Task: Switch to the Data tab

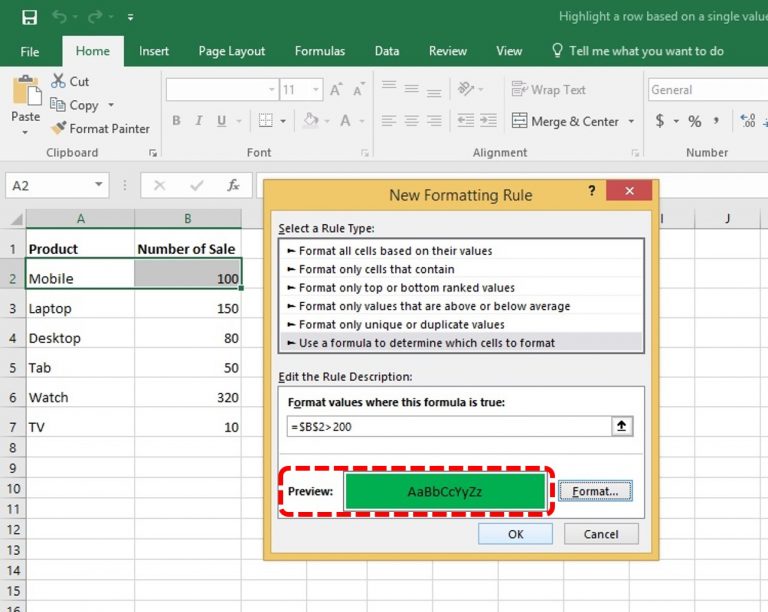Action: (x=387, y=51)
